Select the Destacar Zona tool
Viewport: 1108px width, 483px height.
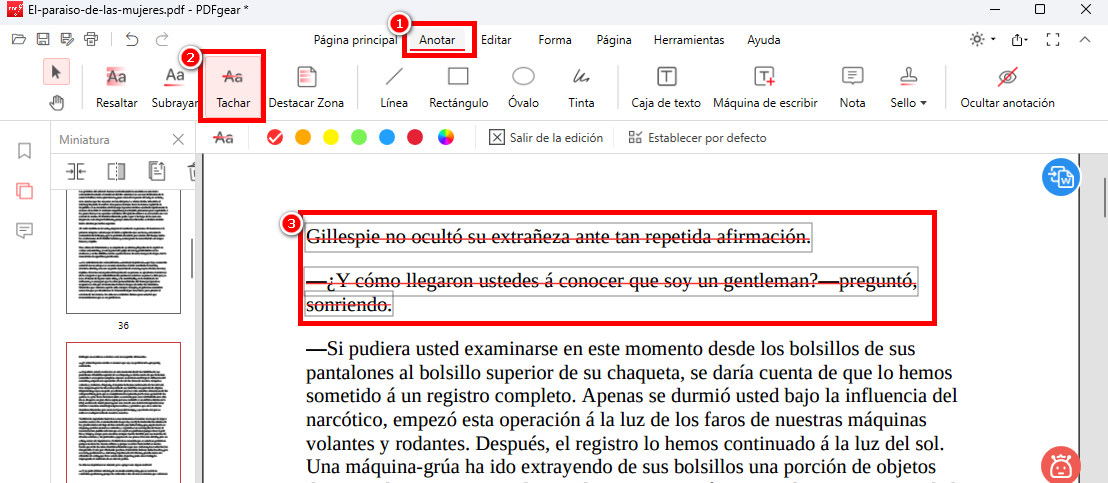[306, 87]
